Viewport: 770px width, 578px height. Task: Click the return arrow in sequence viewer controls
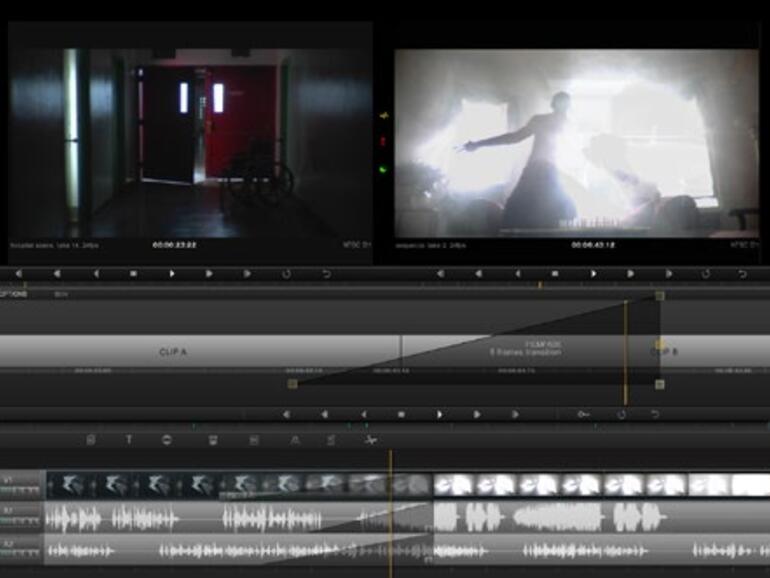tap(742, 274)
